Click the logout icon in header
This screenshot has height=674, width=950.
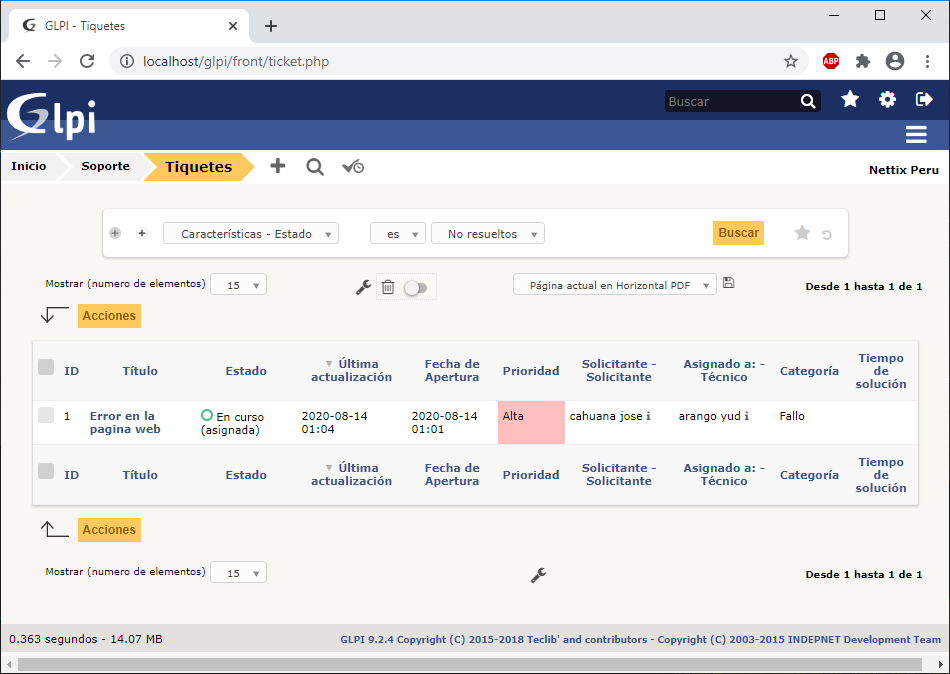924,100
